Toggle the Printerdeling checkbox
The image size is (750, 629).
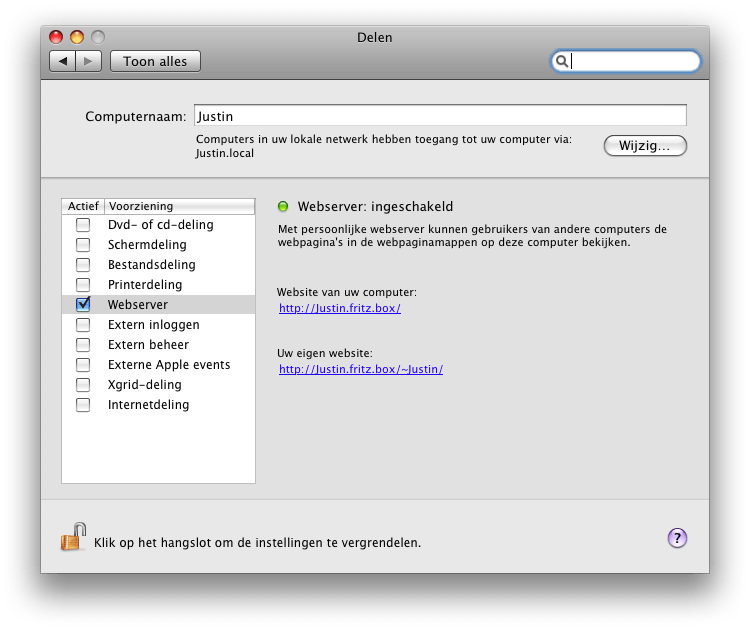click(84, 285)
